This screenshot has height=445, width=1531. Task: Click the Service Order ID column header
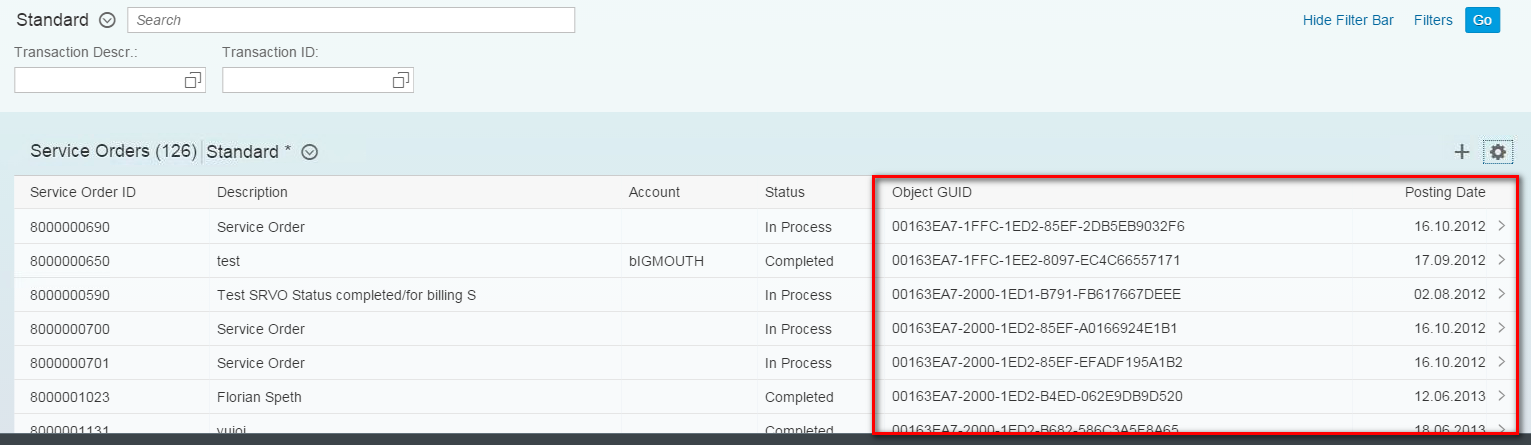pos(83,192)
